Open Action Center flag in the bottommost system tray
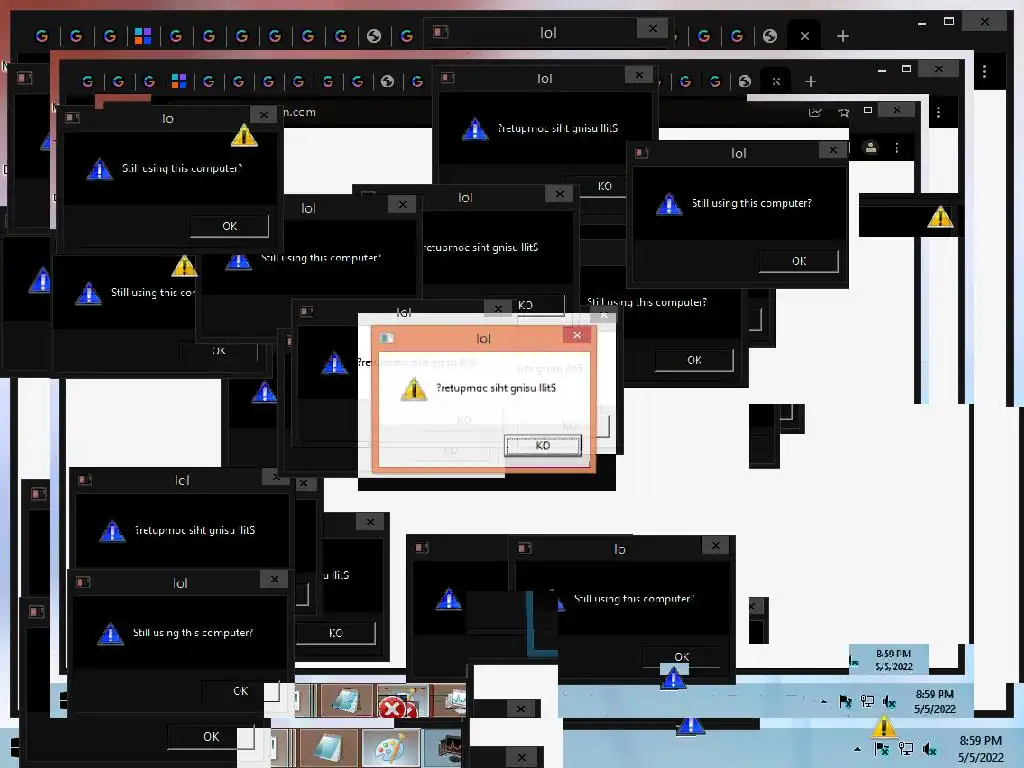1024x768 pixels. tap(882, 749)
